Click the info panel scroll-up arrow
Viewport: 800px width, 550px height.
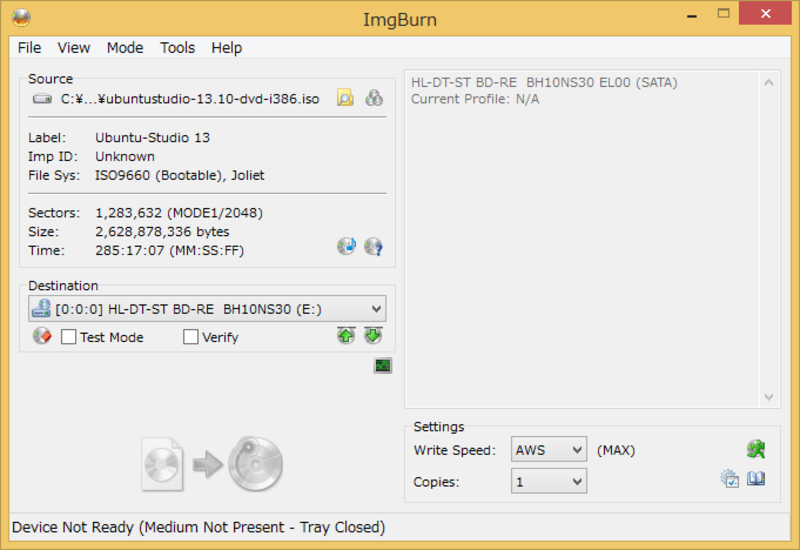[769, 82]
